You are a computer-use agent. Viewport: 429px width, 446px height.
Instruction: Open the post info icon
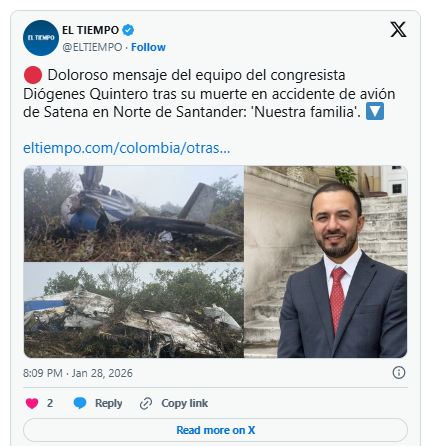coord(399,372)
